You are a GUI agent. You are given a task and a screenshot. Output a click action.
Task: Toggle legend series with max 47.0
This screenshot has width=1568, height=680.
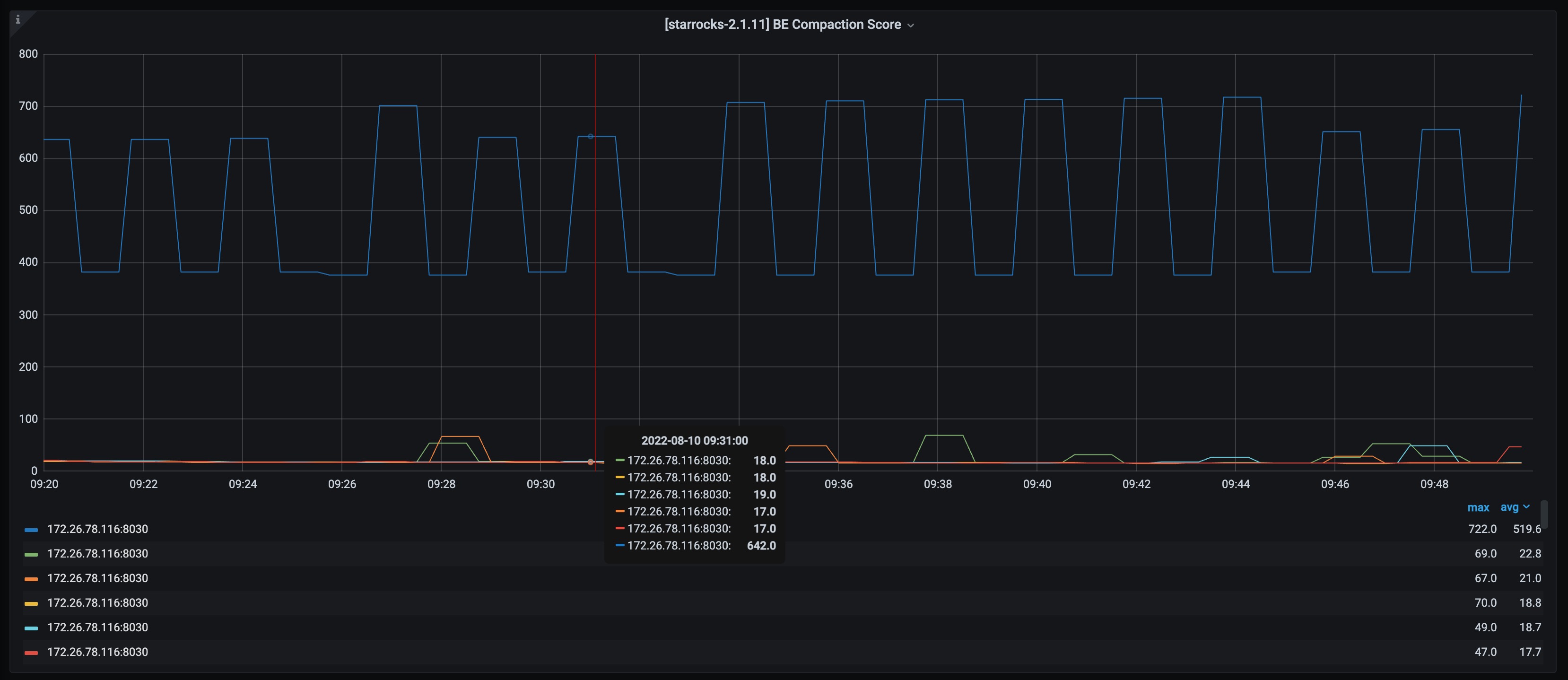pyautogui.click(x=97, y=652)
